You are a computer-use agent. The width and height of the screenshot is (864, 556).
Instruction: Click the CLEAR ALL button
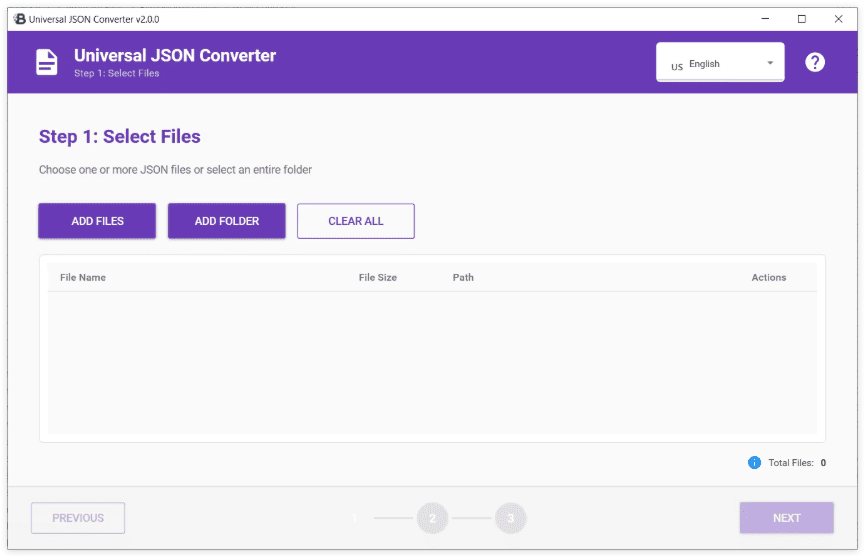355,221
